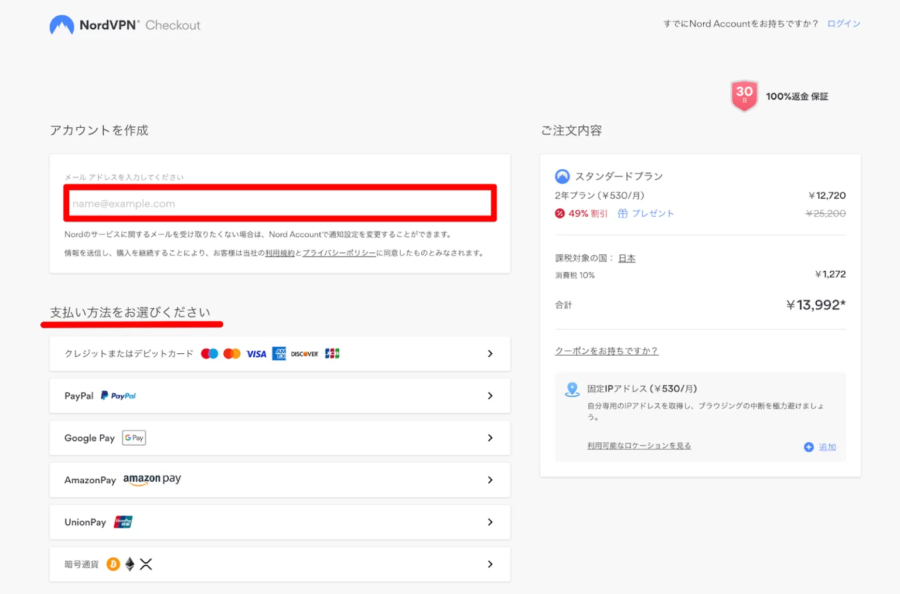Change tax country via 日本 link
Image resolution: width=900 pixels, height=594 pixels.
point(627,258)
